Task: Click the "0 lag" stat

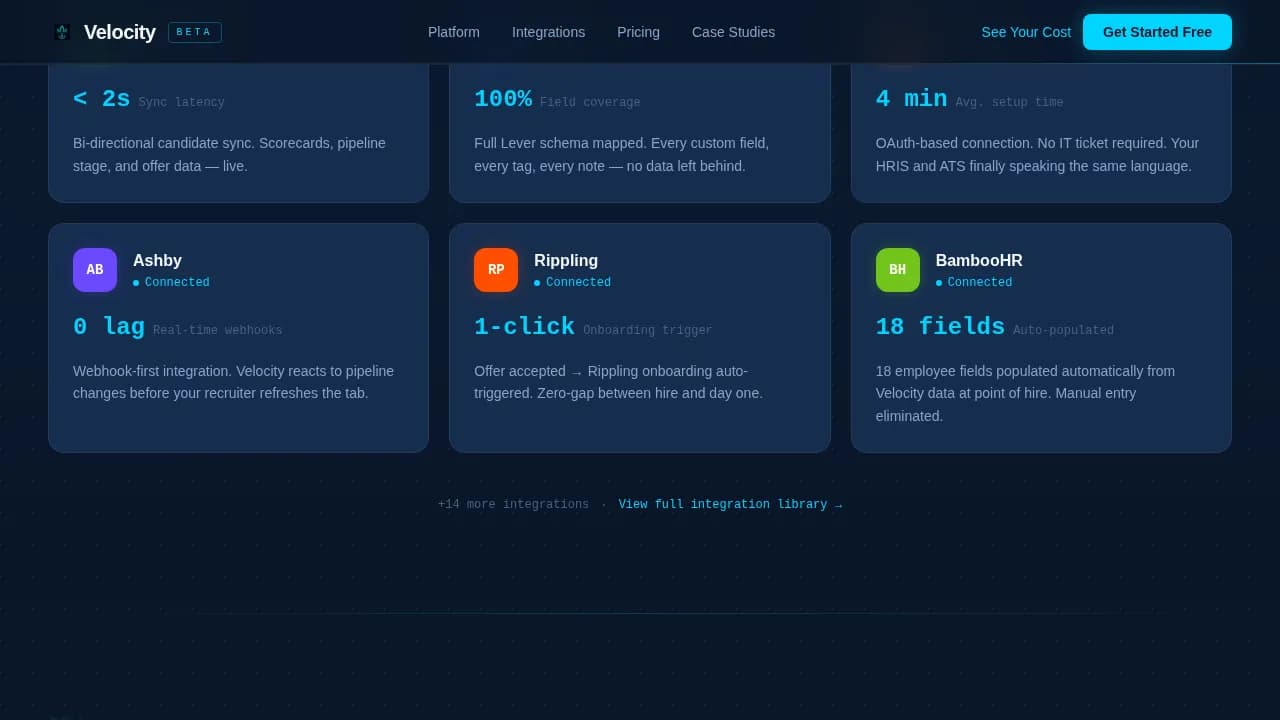Action: tap(109, 327)
